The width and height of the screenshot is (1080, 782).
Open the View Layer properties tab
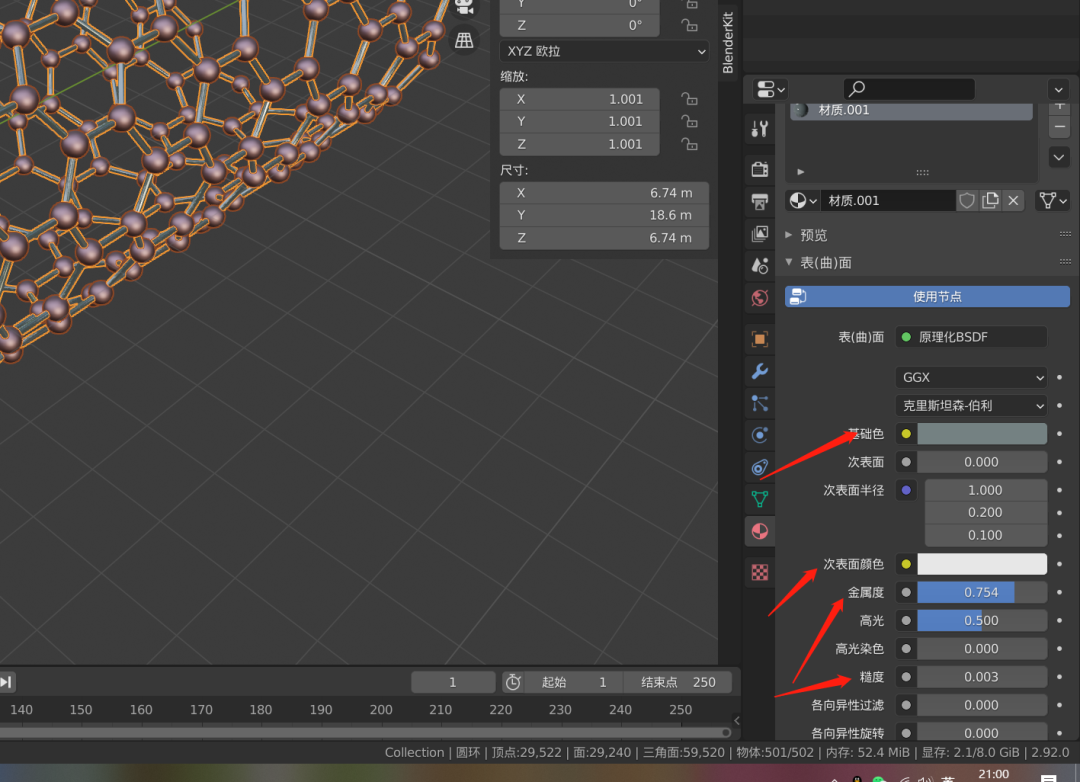[x=760, y=234]
